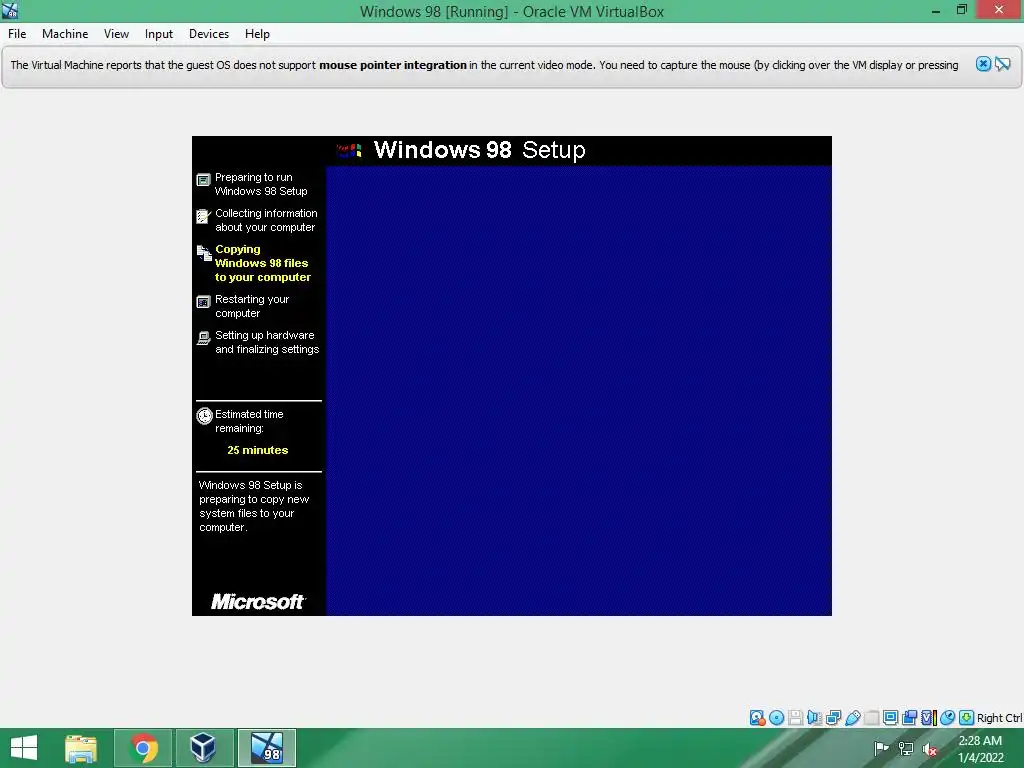Click the network adapters status icon
This screenshot has height=768, width=1024.
833,718
